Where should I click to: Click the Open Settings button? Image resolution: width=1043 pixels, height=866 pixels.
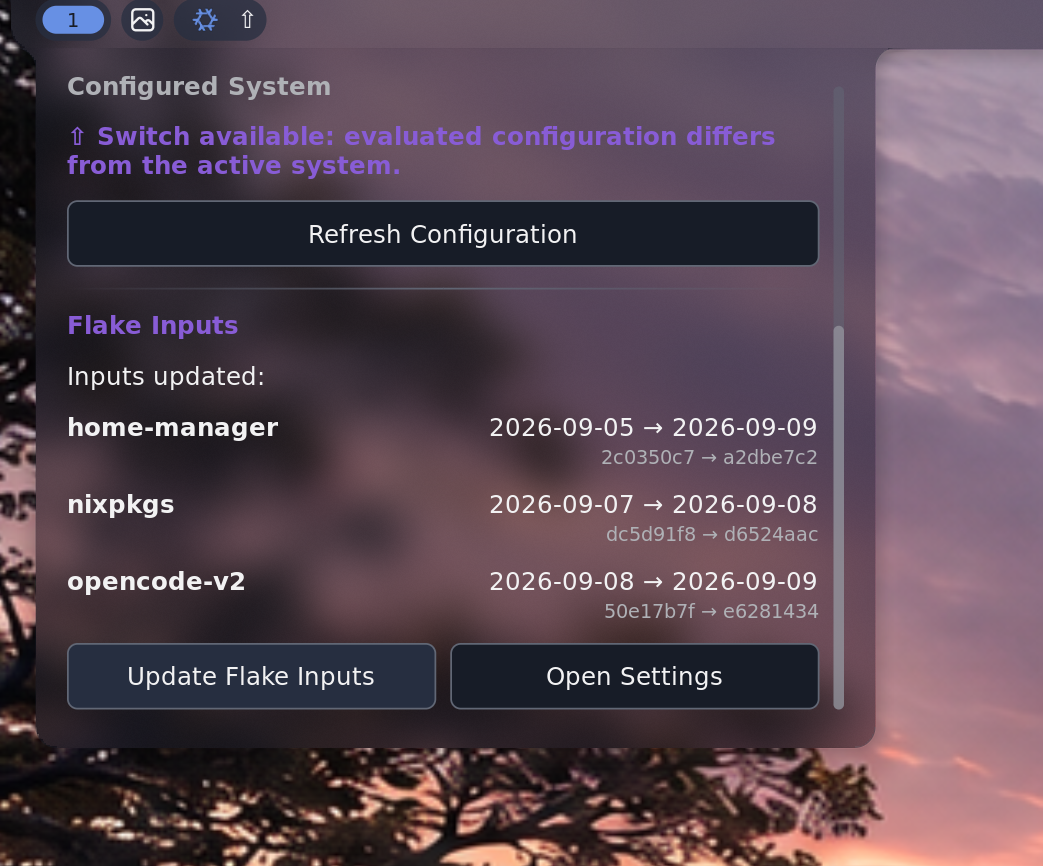(x=635, y=676)
